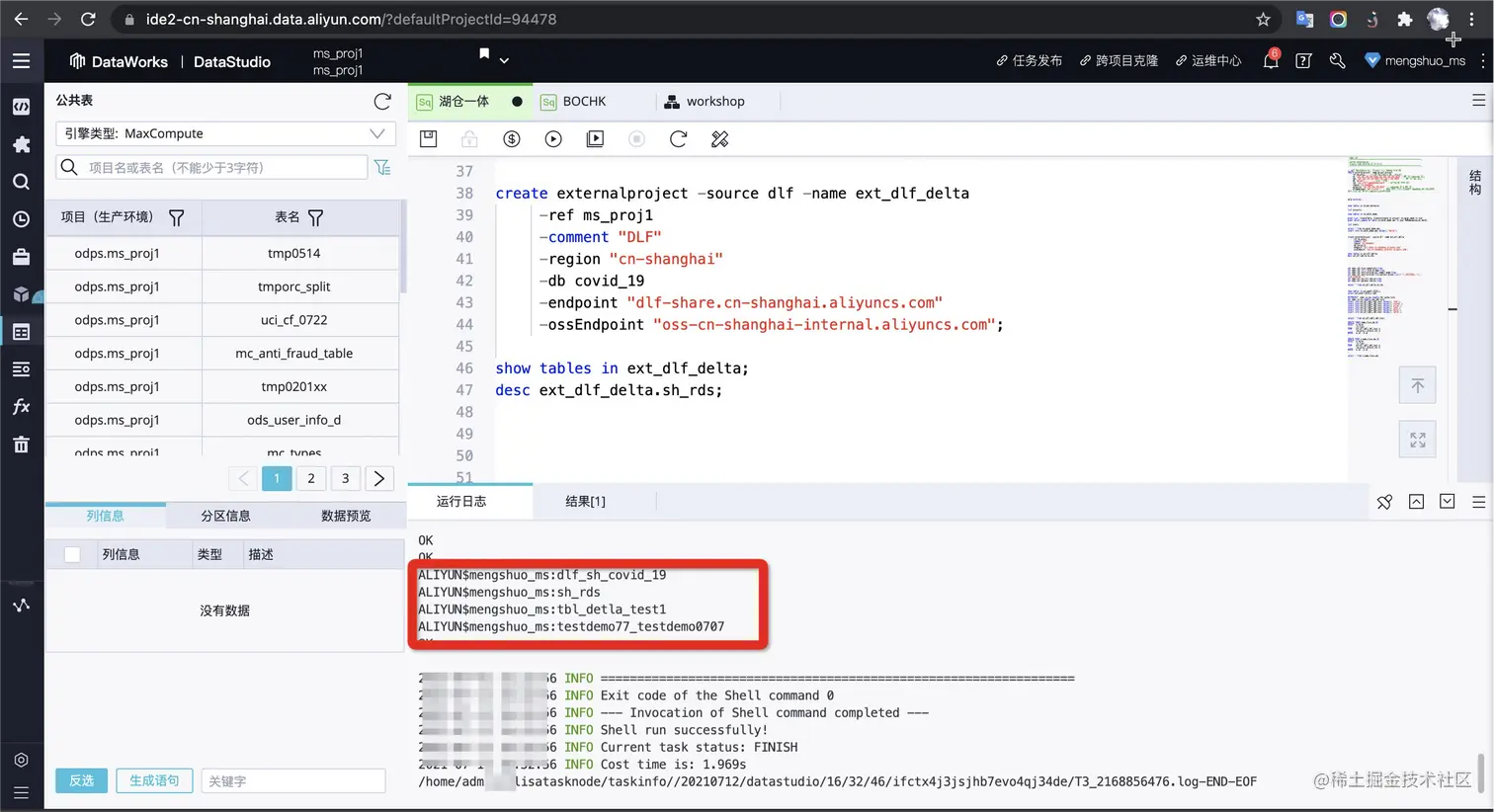This screenshot has width=1494, height=812.
Task: Select table row tmp0514
Action: [x=222, y=253]
